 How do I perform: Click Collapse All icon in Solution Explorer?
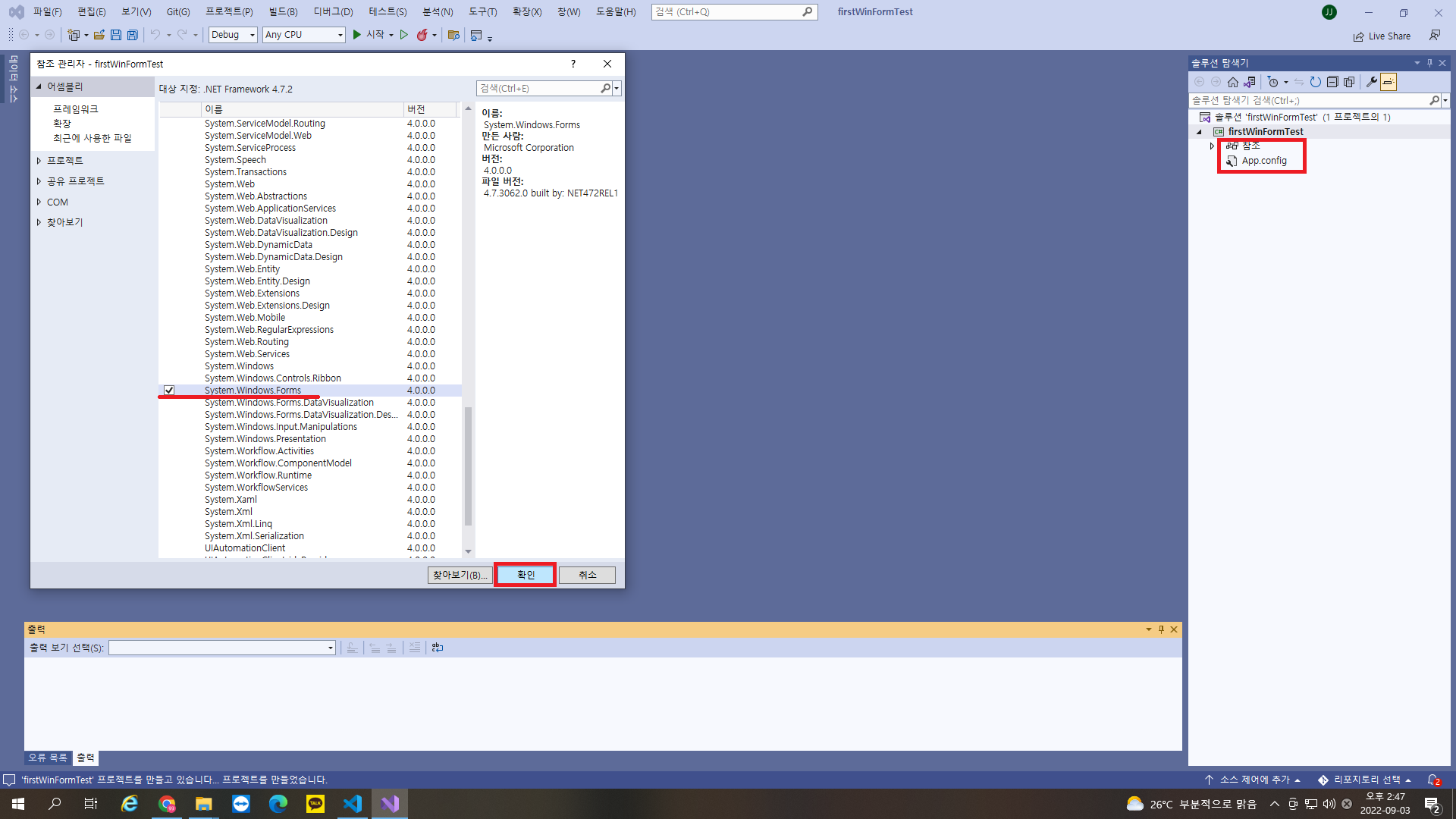coord(1332,82)
